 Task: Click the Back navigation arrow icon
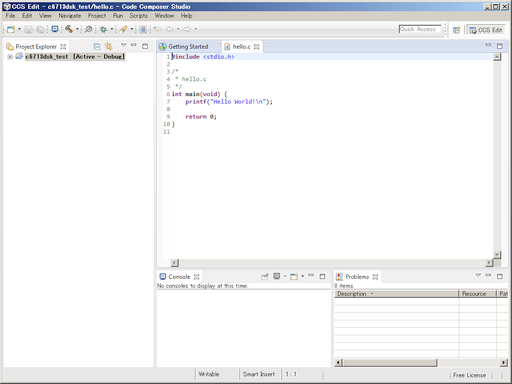click(x=170, y=29)
